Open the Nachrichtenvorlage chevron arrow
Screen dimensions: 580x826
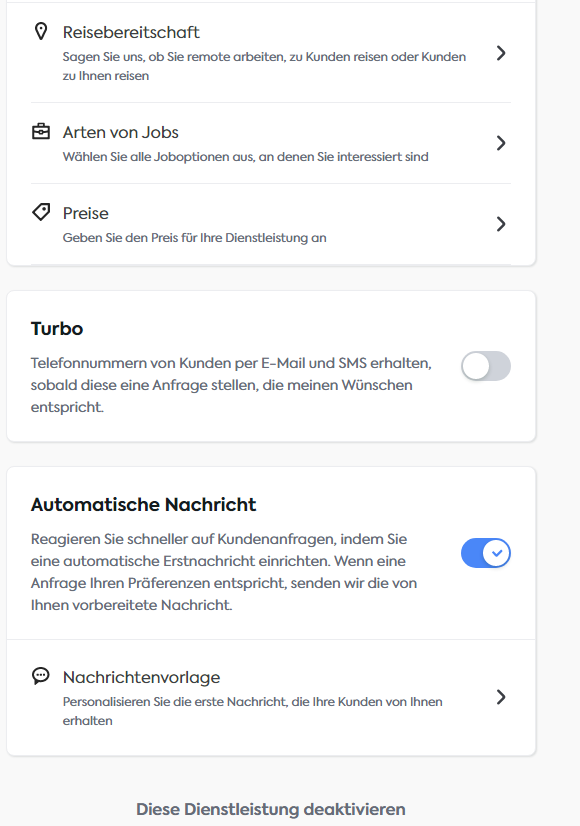(x=501, y=697)
